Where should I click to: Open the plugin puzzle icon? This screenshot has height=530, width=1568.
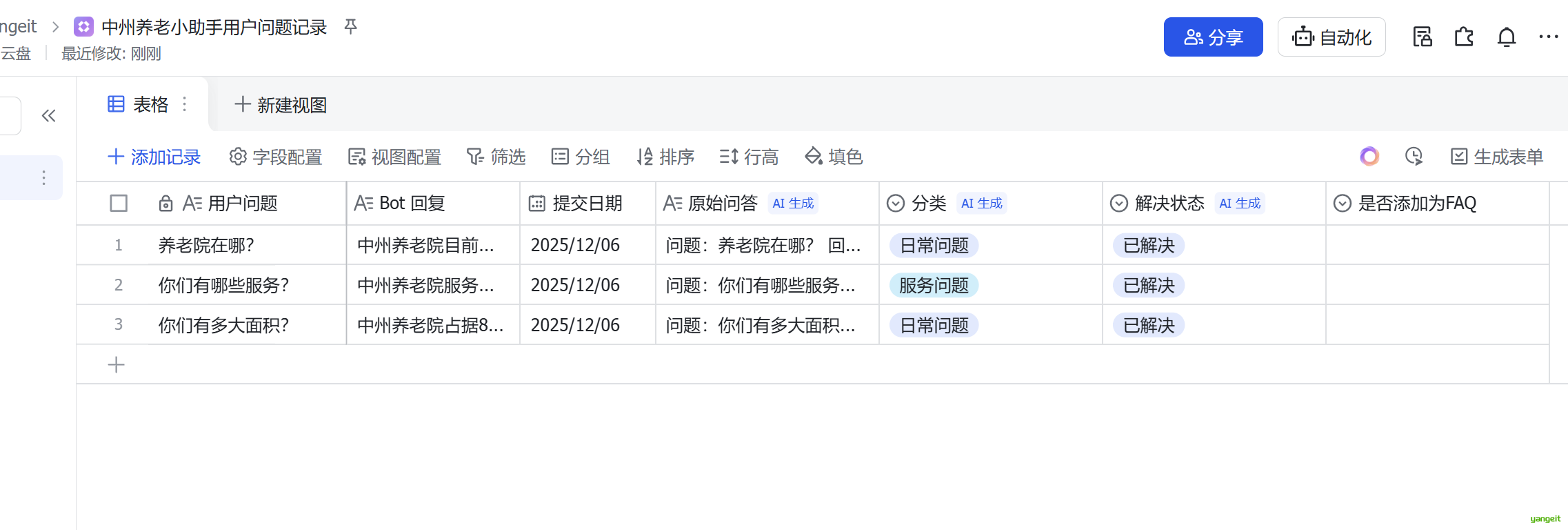click(x=1464, y=37)
